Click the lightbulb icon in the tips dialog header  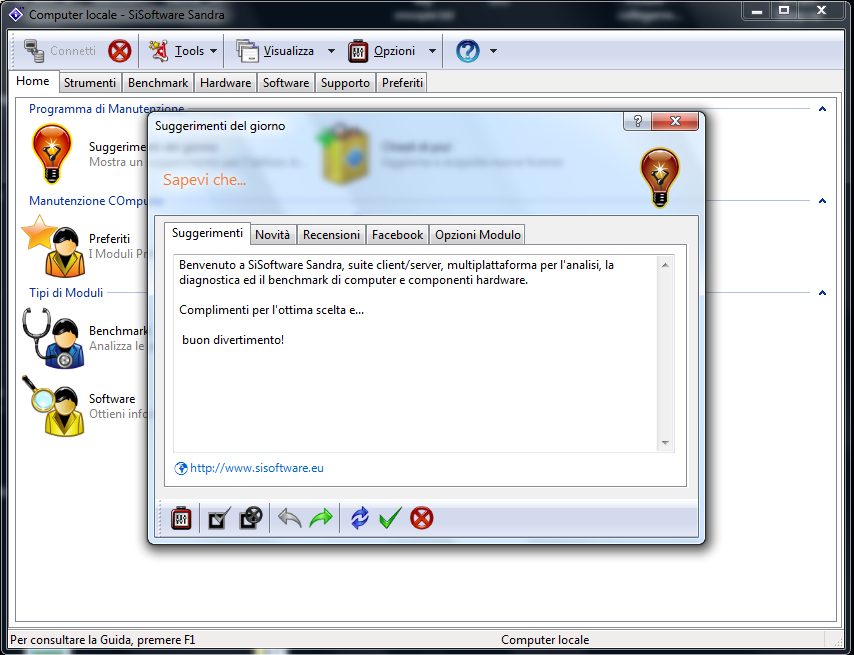(660, 177)
